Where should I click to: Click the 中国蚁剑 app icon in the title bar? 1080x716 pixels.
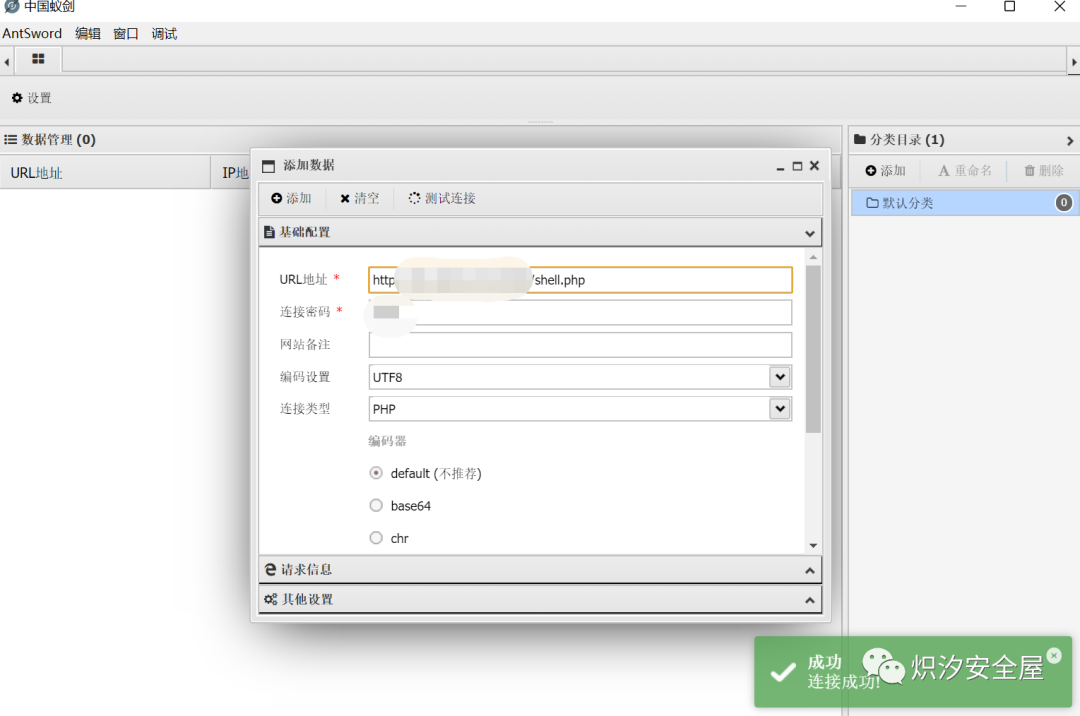[x=11, y=6]
